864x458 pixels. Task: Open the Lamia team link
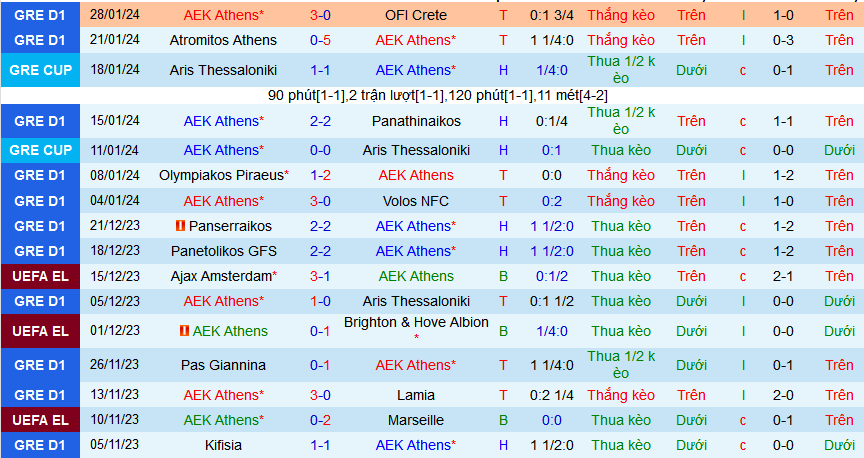tap(416, 395)
